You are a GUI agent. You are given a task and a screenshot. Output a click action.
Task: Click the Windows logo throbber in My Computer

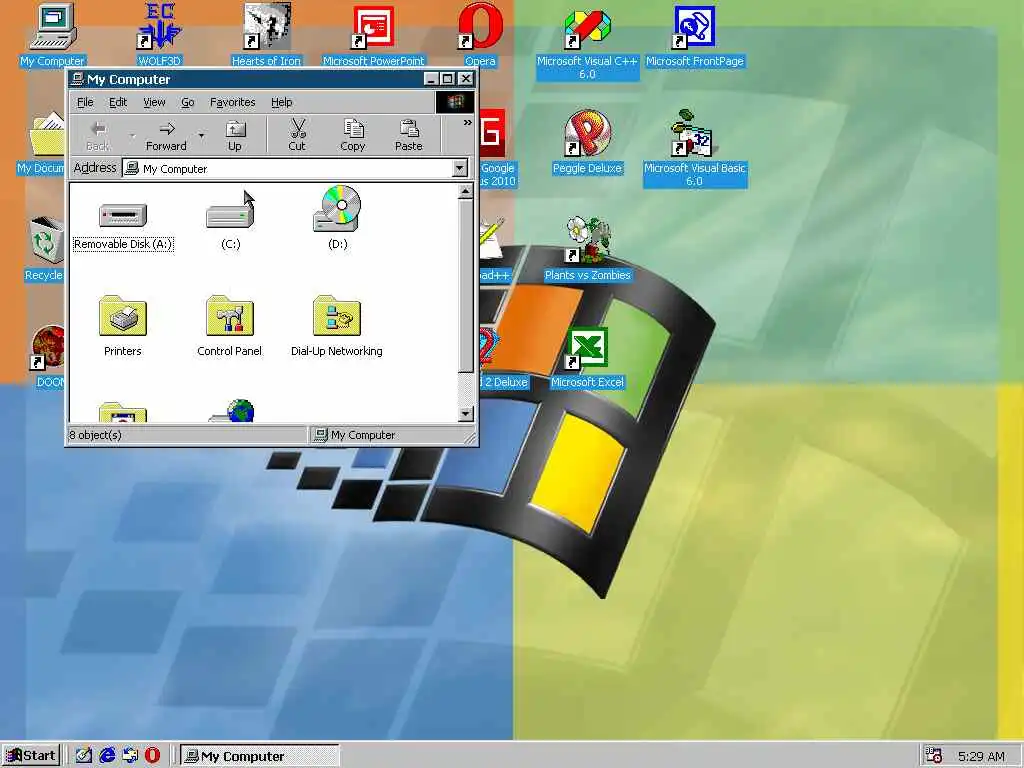[x=455, y=102]
